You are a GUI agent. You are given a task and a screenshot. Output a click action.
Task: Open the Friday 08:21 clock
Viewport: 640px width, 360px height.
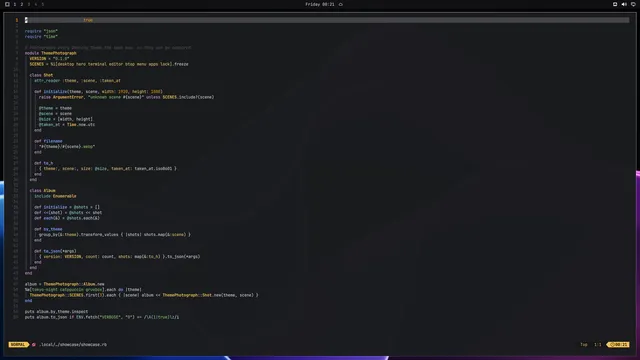pos(320,4)
